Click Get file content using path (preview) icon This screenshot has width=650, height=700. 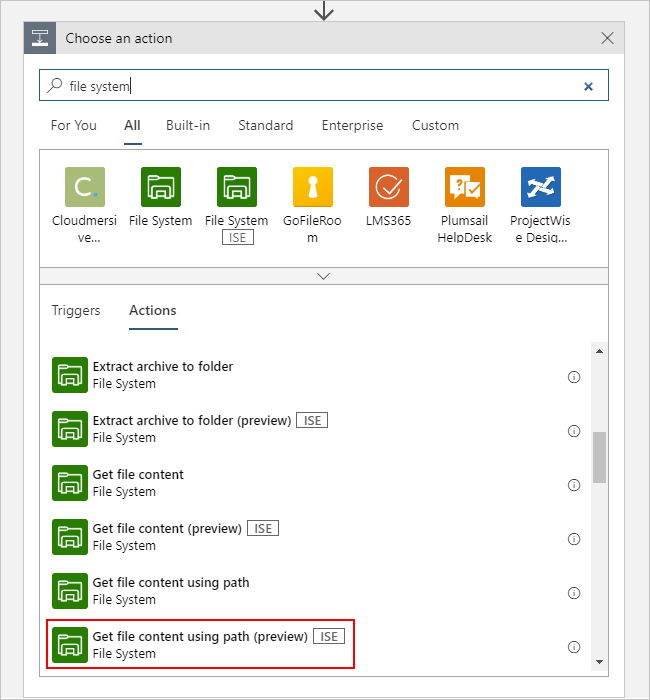pos(70,645)
